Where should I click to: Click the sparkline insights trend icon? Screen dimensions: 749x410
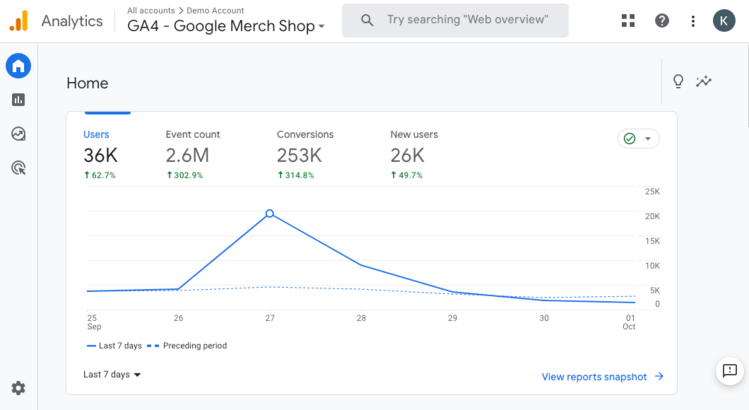click(704, 81)
